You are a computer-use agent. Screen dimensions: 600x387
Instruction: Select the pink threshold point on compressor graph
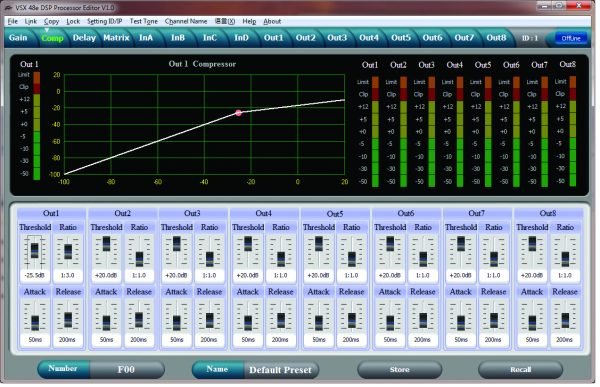click(238, 113)
